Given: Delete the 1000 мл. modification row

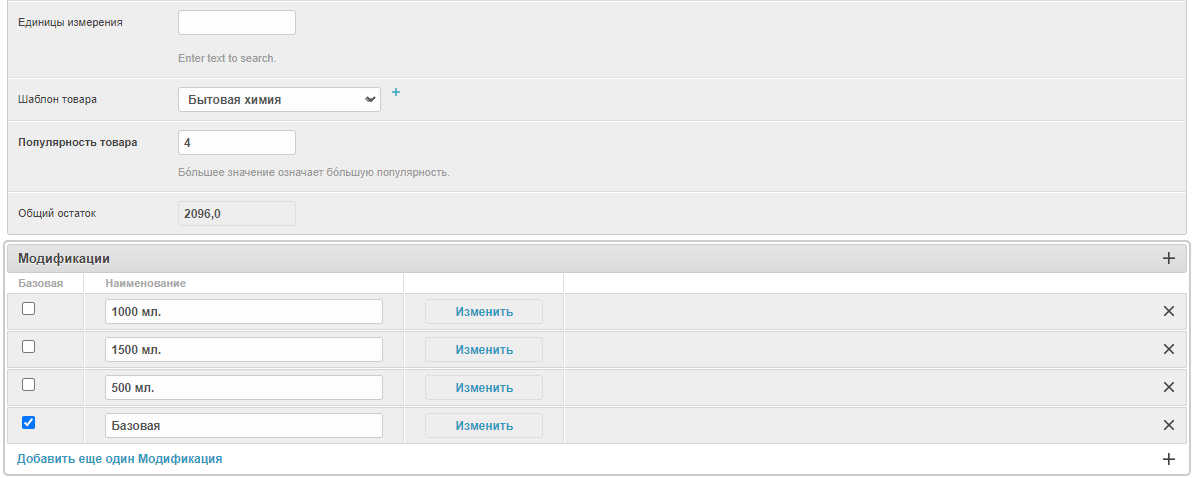Looking at the screenshot, I should point(1168,311).
